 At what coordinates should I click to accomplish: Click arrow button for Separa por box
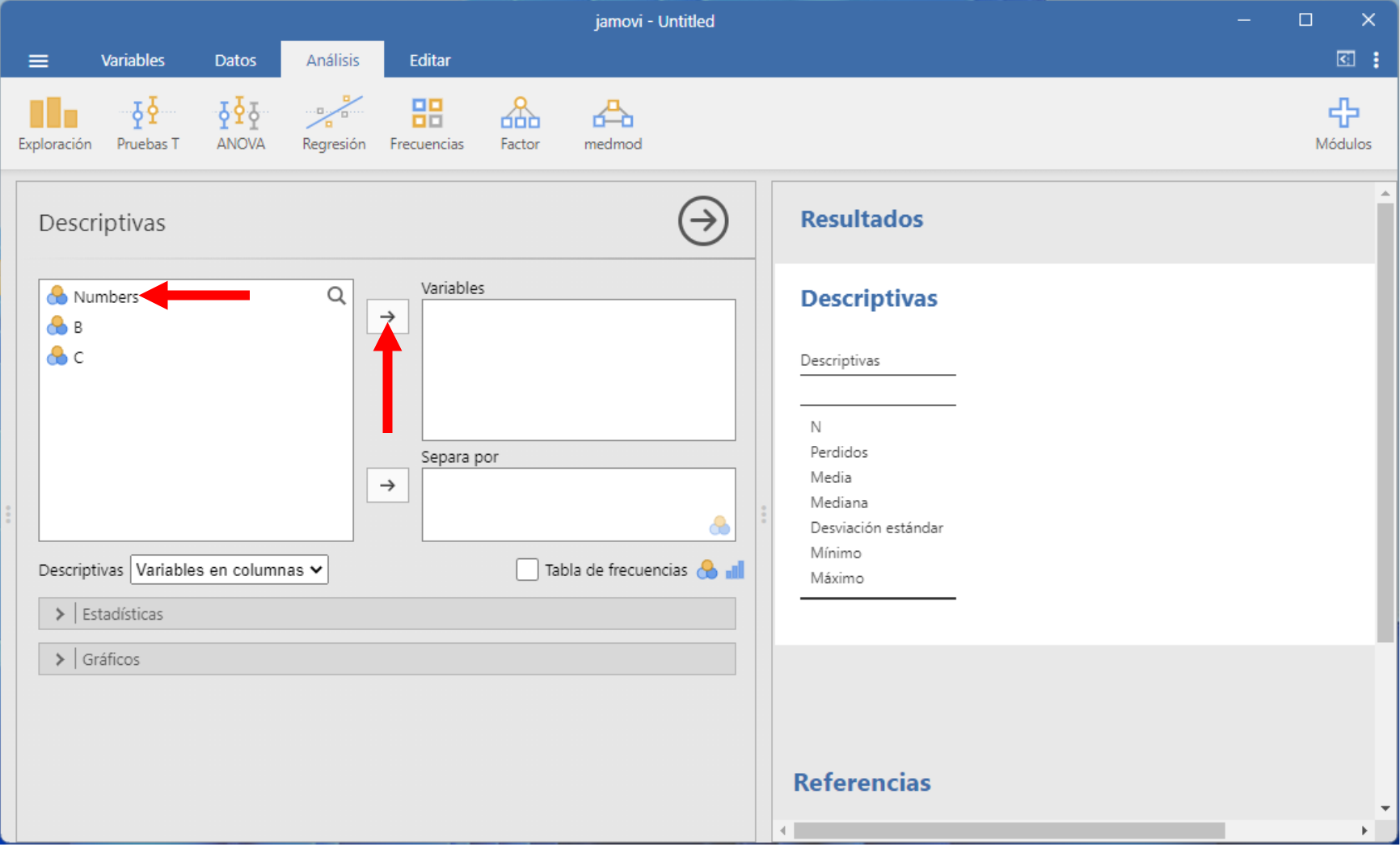point(387,486)
